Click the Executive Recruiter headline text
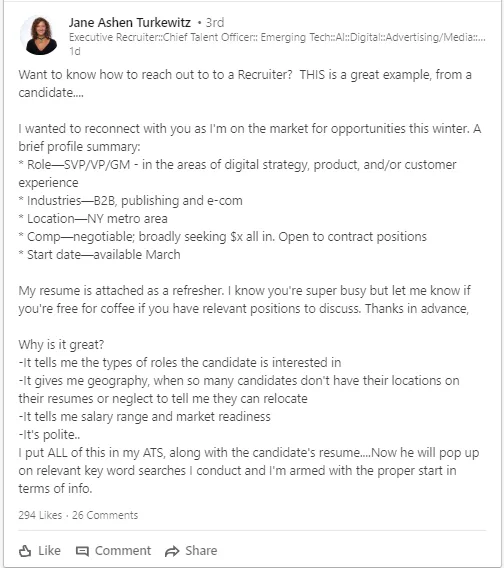504x568 pixels. [x=277, y=37]
